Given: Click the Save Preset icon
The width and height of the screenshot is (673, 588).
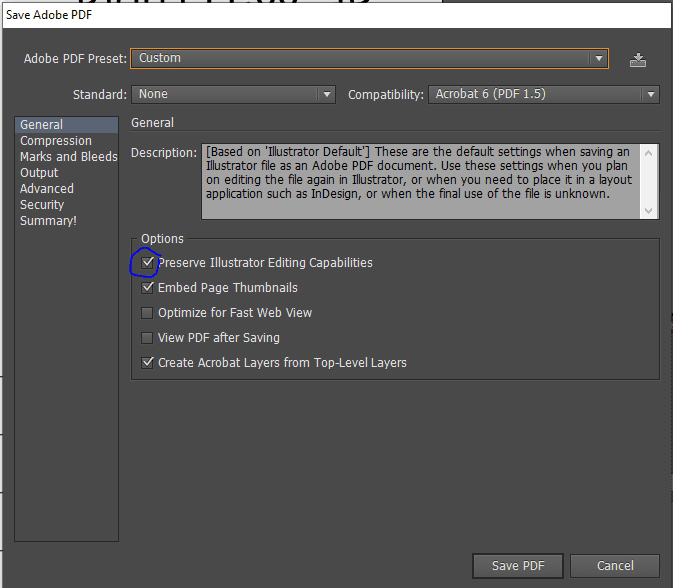Looking at the screenshot, I should tap(637, 60).
